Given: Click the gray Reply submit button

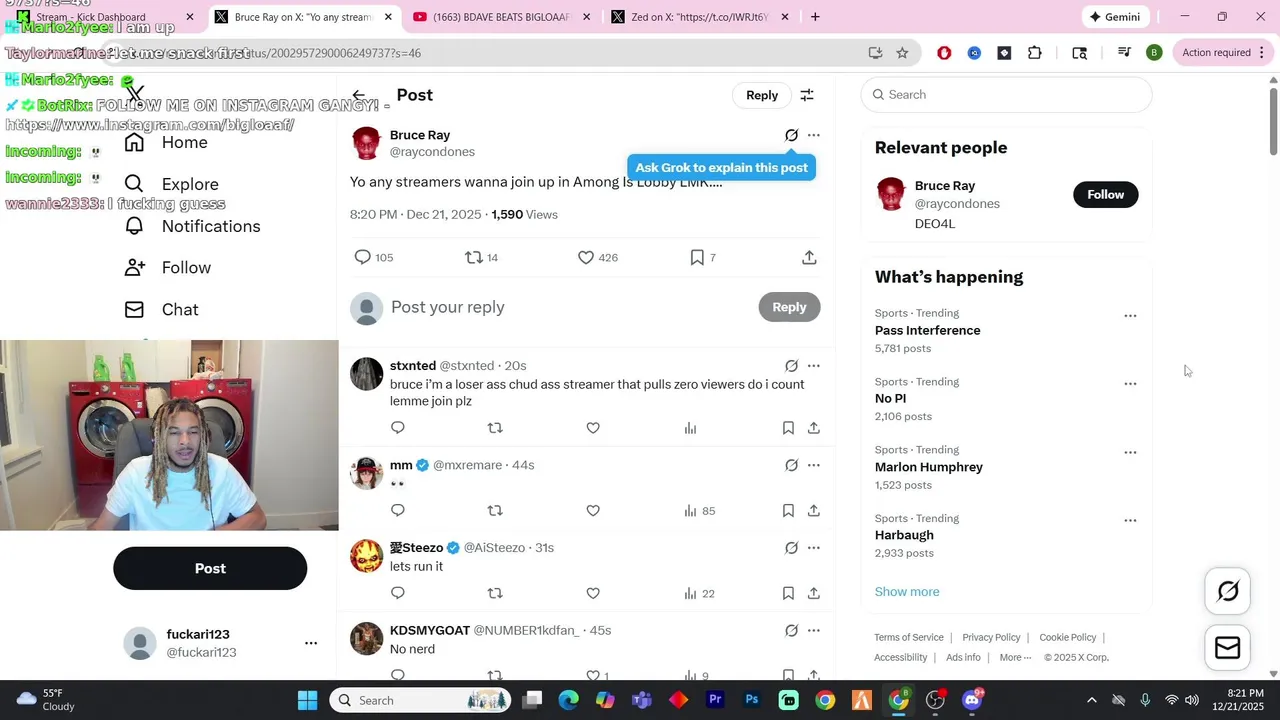Looking at the screenshot, I should 789,307.
